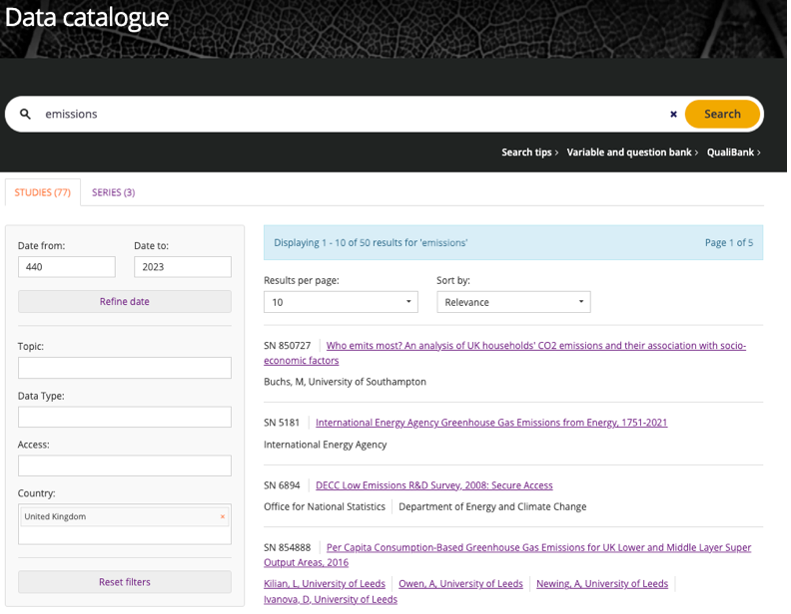Screen dimensions: 791x614
Task: Focus the Data Type filter field
Action: (x=125, y=417)
